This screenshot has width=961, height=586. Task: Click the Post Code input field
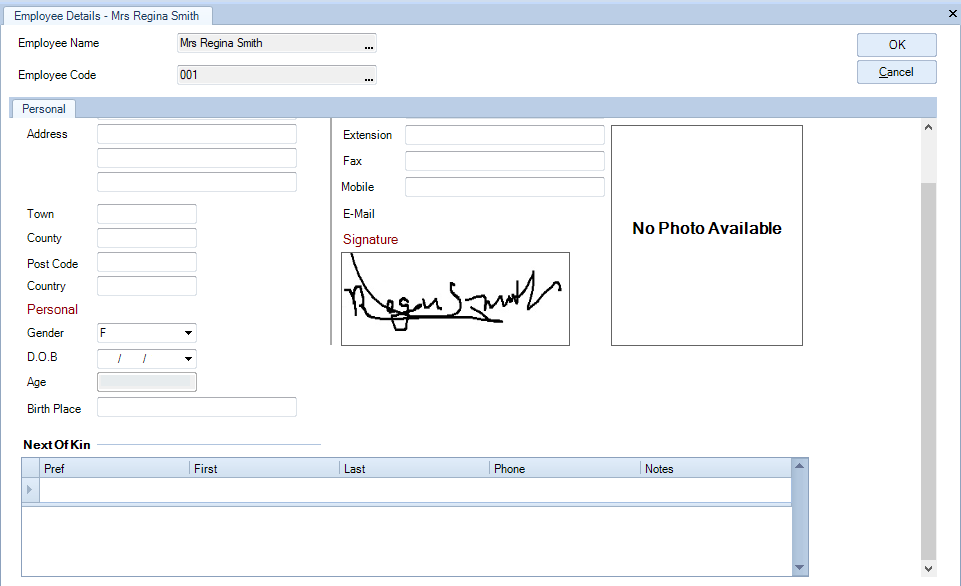tap(147, 262)
